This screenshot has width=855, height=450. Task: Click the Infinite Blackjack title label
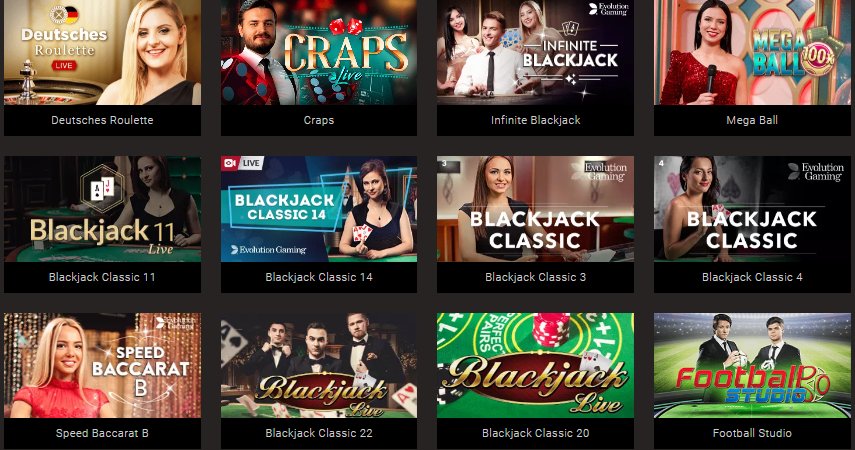[x=535, y=120]
